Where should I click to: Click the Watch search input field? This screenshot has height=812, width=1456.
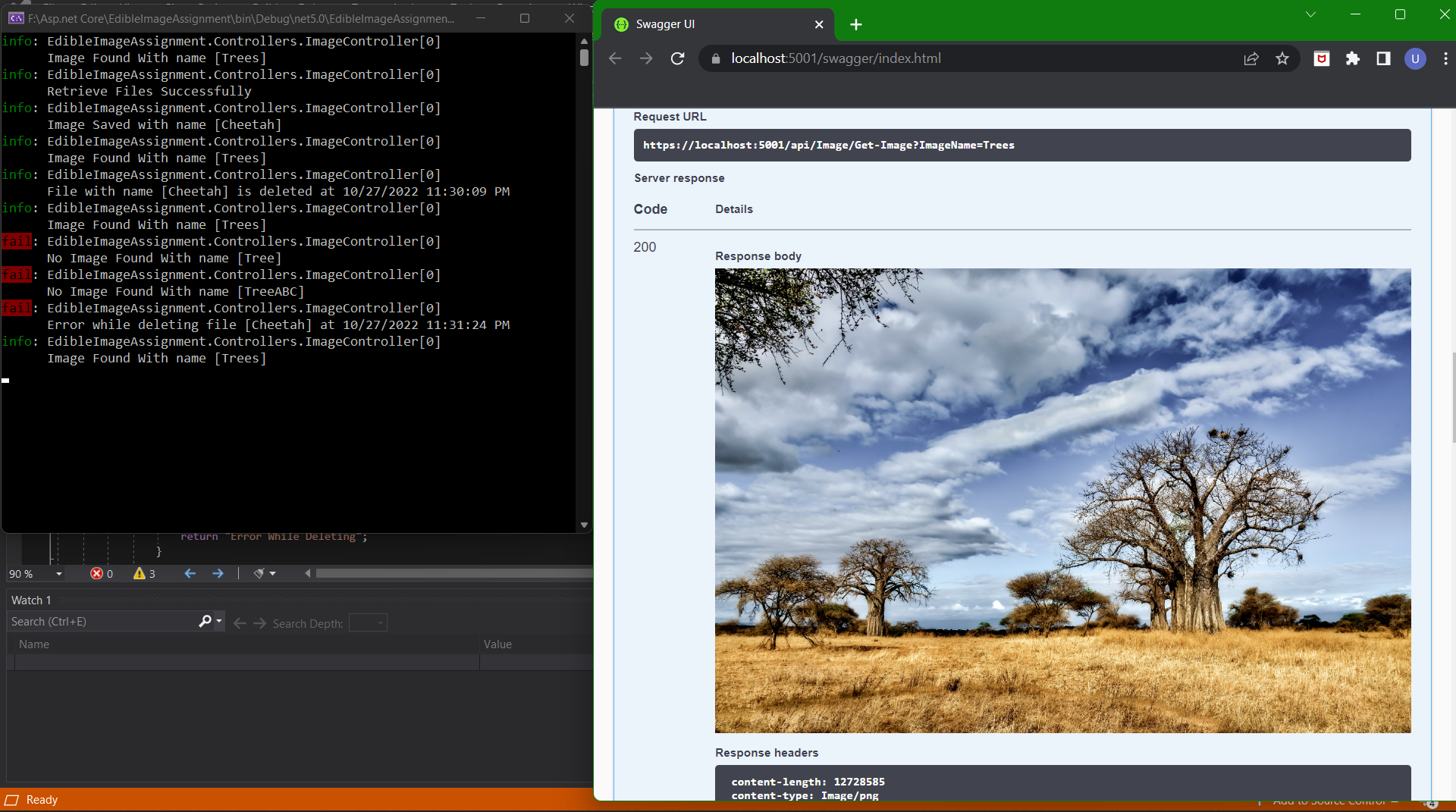click(x=102, y=622)
